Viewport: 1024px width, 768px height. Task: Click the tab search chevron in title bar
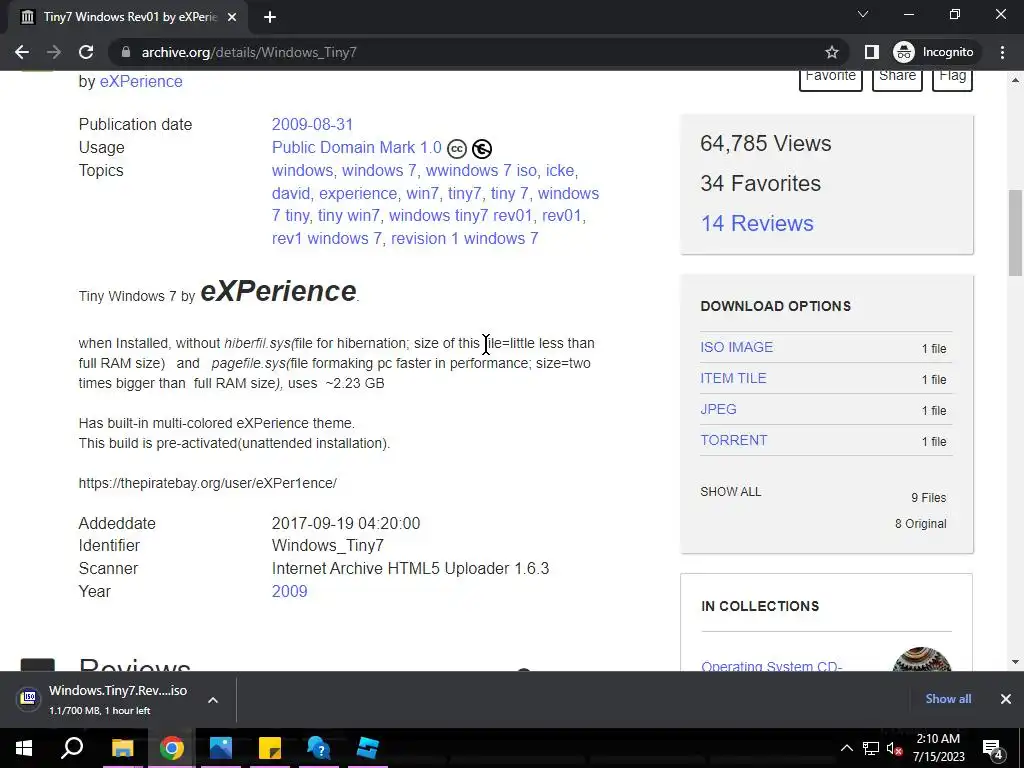(863, 14)
